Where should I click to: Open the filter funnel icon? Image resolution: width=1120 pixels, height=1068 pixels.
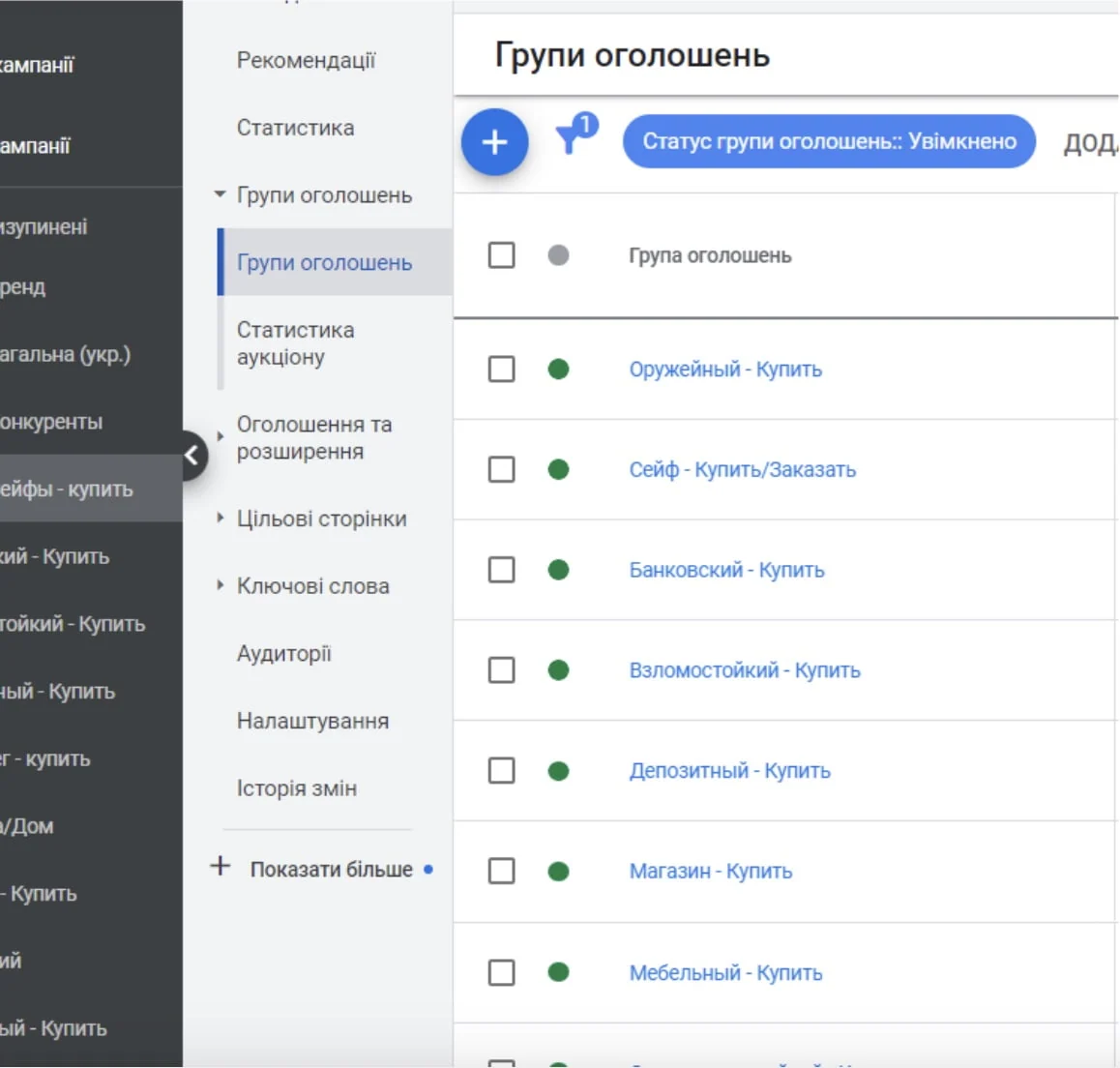tap(575, 133)
